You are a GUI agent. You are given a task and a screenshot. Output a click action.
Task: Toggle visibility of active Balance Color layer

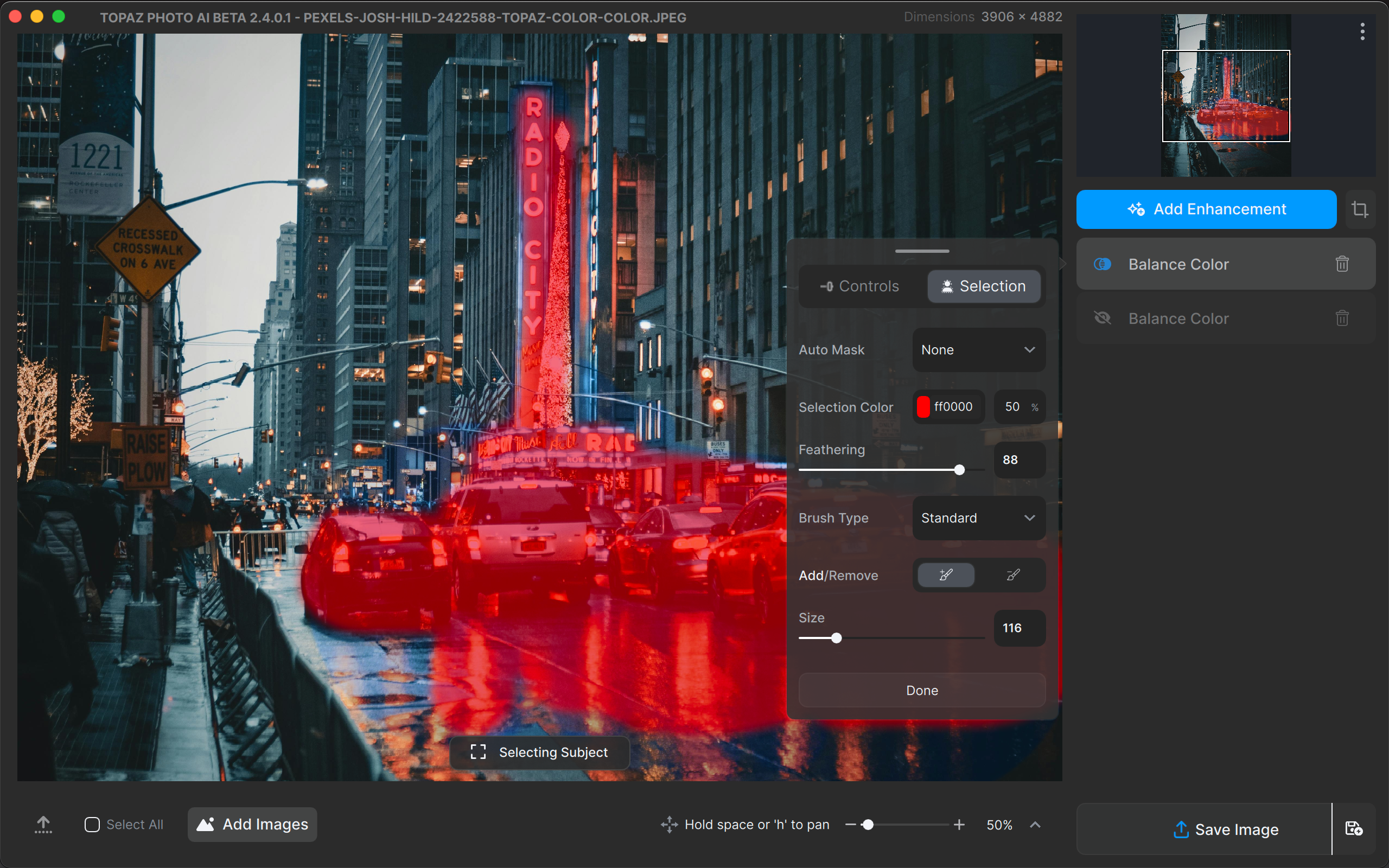point(1102,264)
